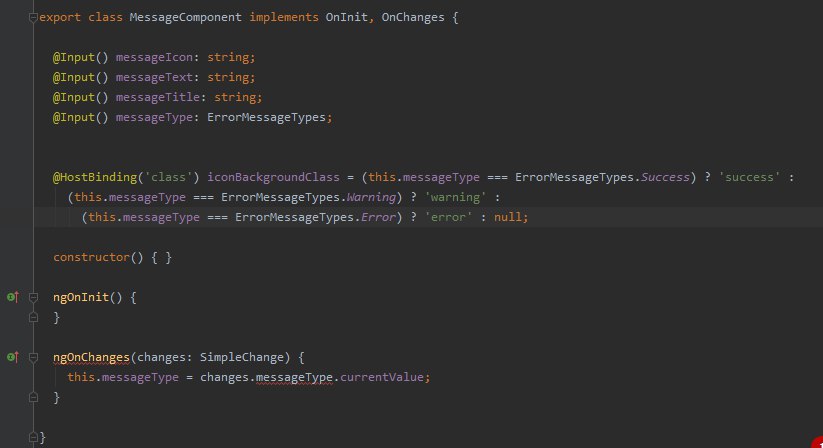Click the currentValue property
Viewport: 823px width, 448px height.
(382, 377)
